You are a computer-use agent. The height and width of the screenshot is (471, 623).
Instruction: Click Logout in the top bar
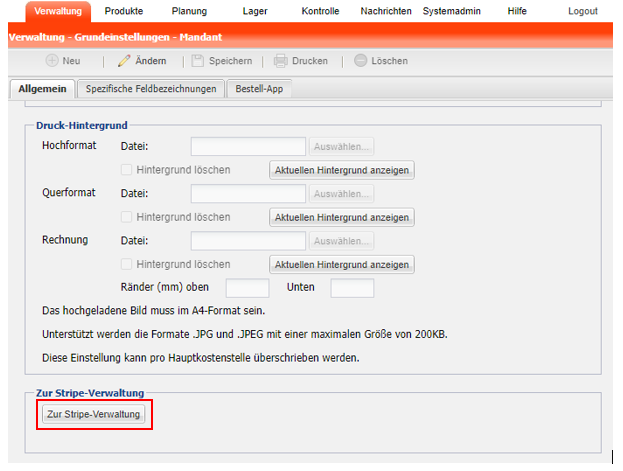(x=582, y=11)
